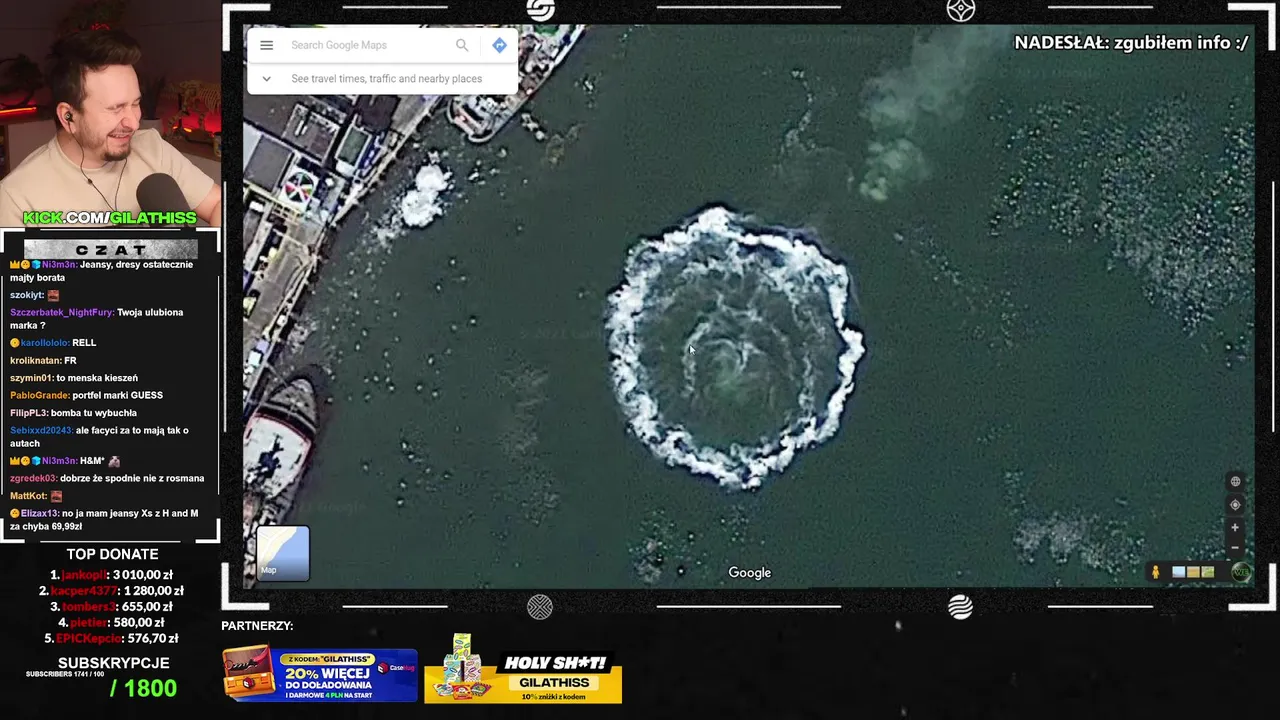Click the CZAT chat header
This screenshot has height=720, width=1280.
point(110,249)
